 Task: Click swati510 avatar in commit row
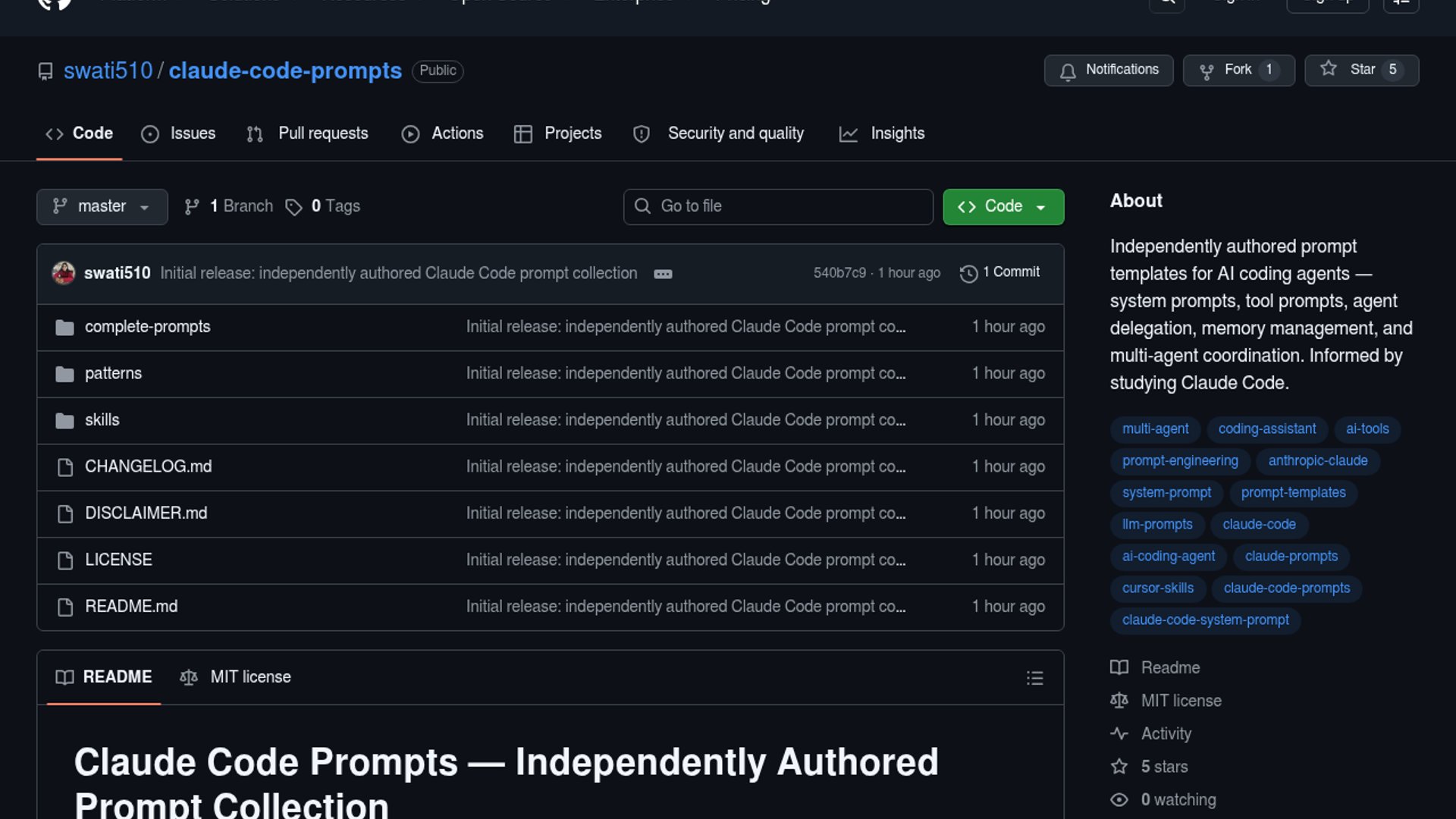pyautogui.click(x=64, y=273)
